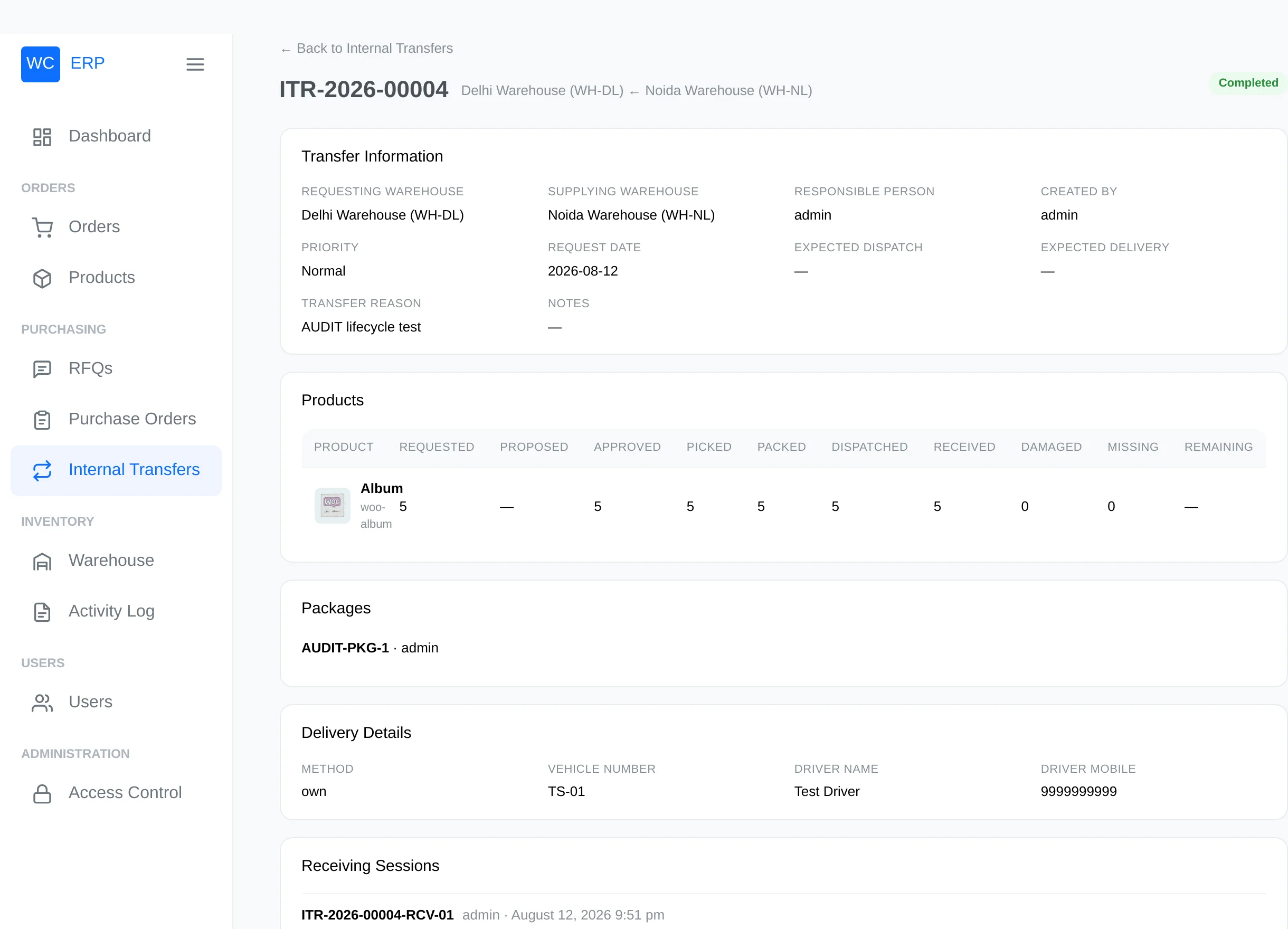Click the Completed status badge
This screenshot has width=1288, height=929.
coord(1248,83)
